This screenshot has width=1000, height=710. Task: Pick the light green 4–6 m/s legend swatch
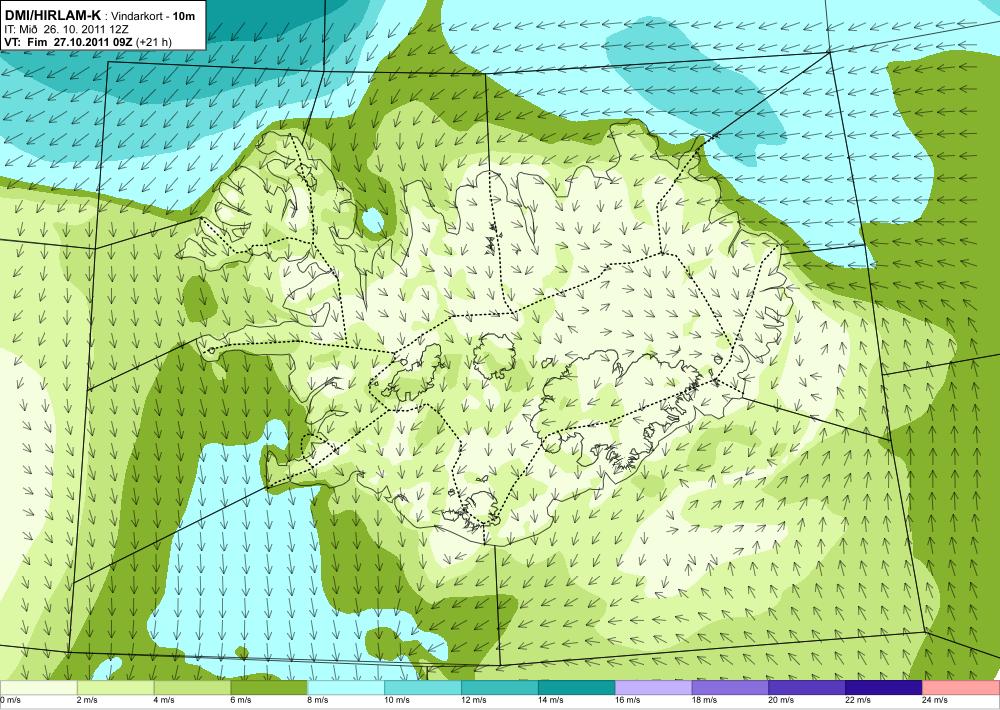coord(192,688)
